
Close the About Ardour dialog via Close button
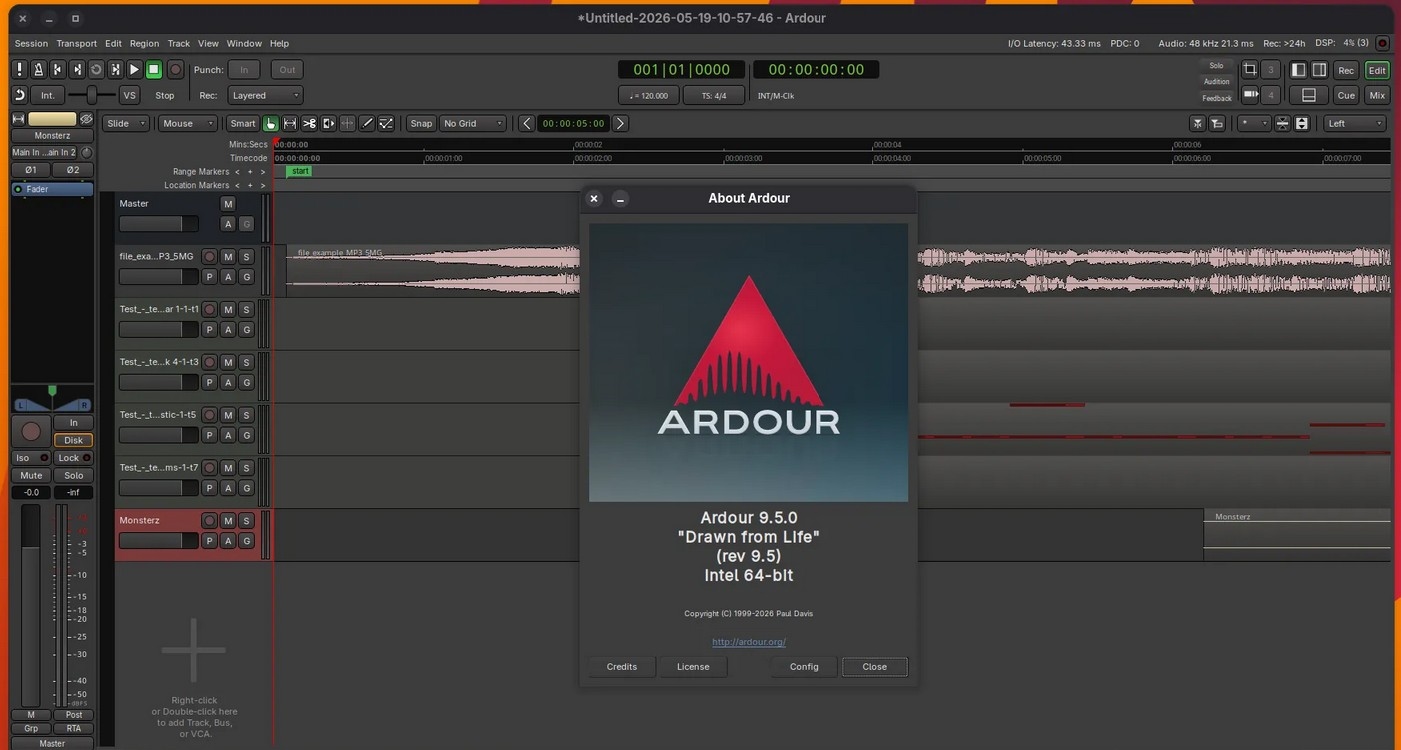click(x=875, y=667)
